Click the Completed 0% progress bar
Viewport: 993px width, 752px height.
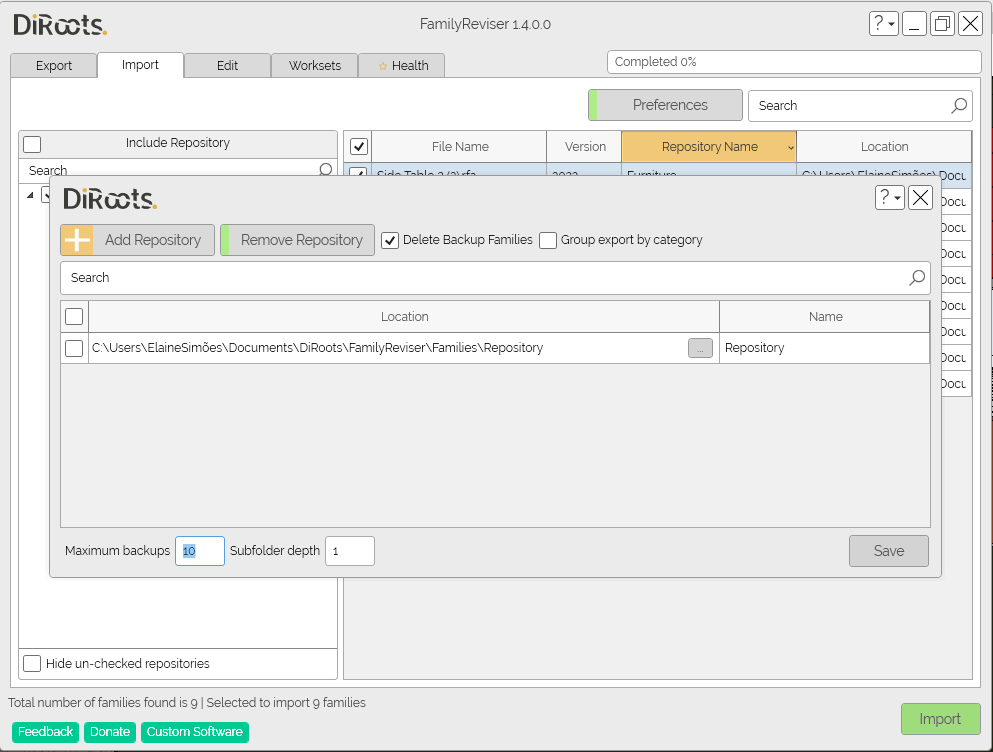793,61
